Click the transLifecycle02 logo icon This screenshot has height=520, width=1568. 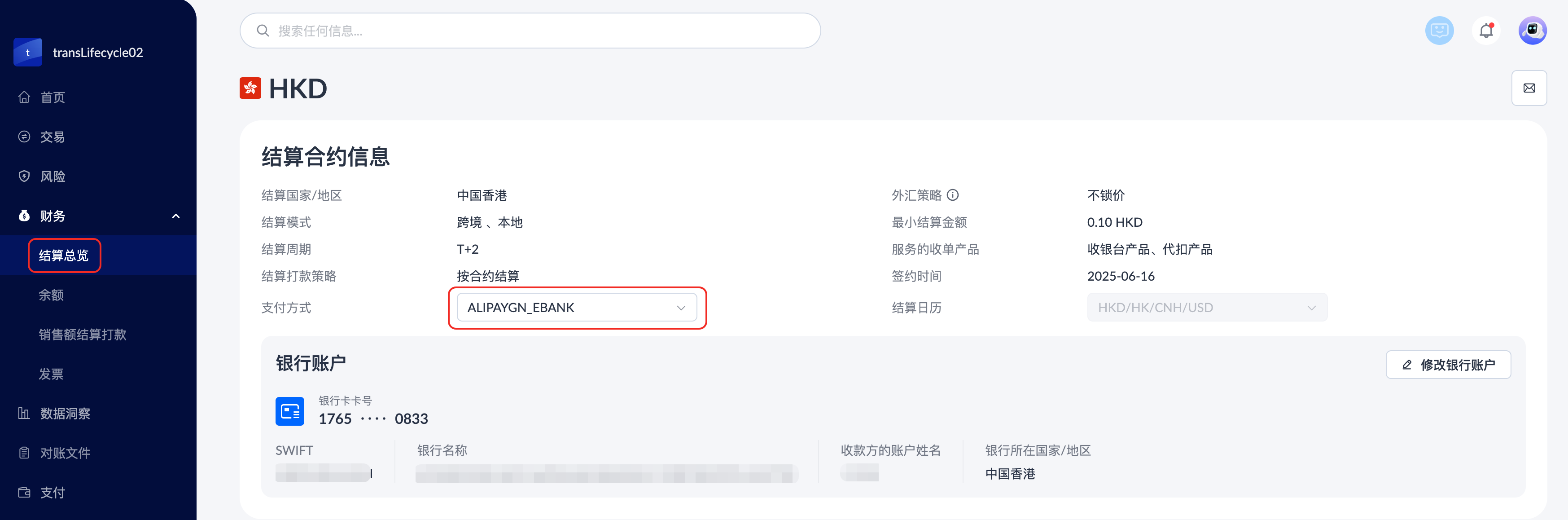(x=28, y=53)
